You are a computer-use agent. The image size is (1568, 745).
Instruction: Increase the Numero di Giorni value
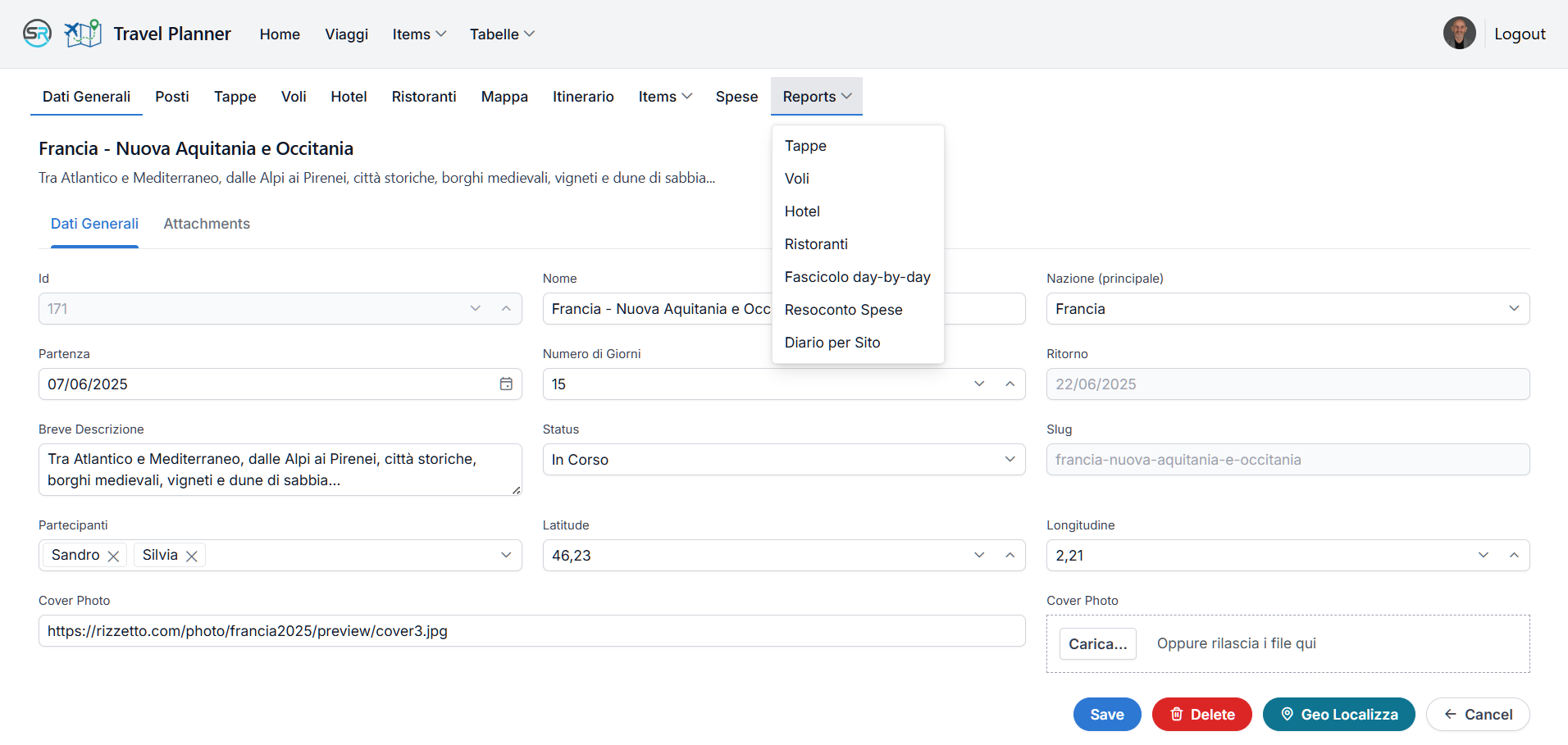pyautogui.click(x=1010, y=384)
